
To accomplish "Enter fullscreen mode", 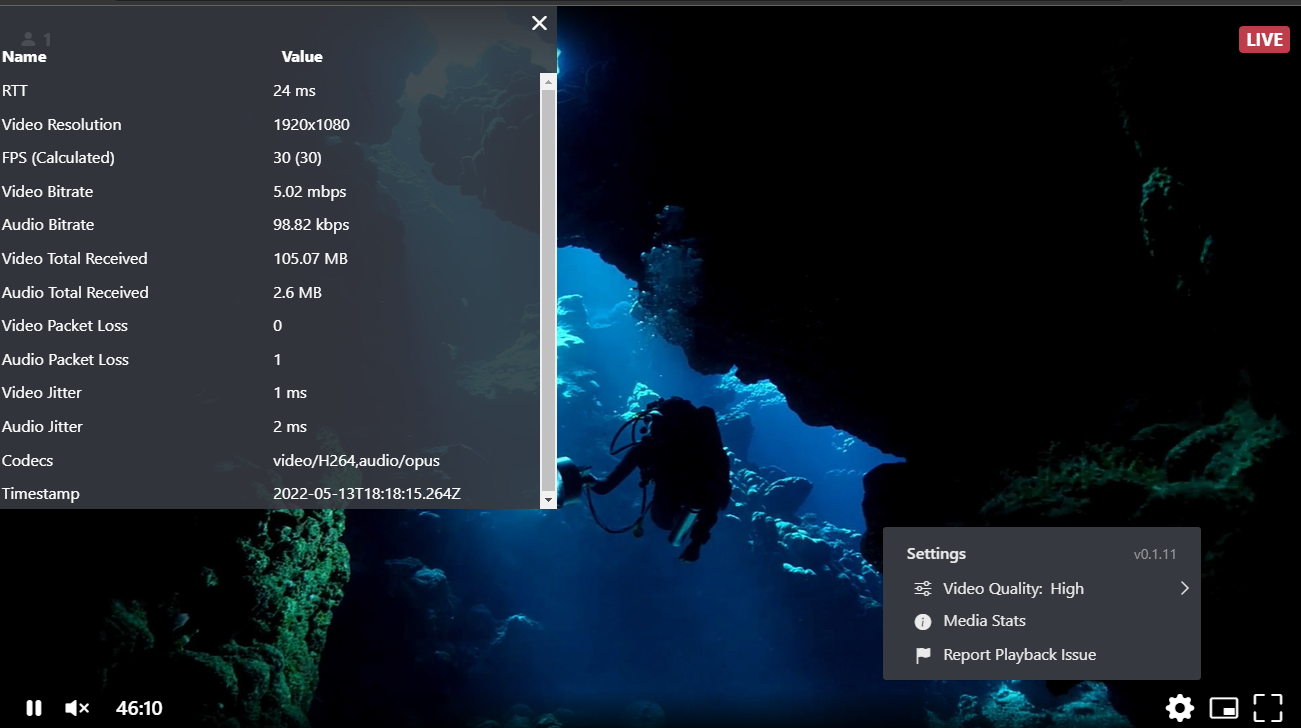I will pyautogui.click(x=1267, y=708).
